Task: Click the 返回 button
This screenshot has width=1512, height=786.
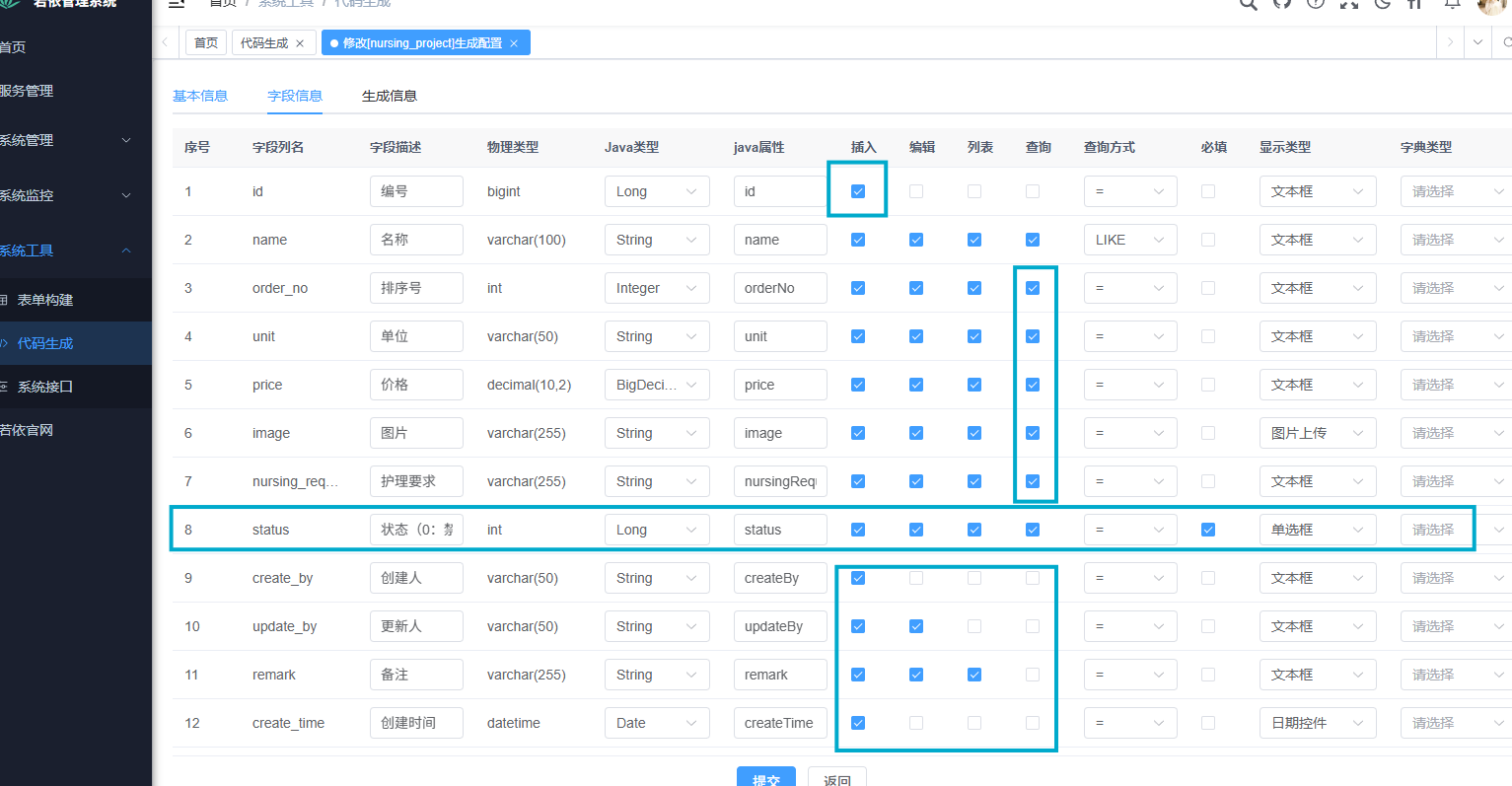Action: (837, 777)
